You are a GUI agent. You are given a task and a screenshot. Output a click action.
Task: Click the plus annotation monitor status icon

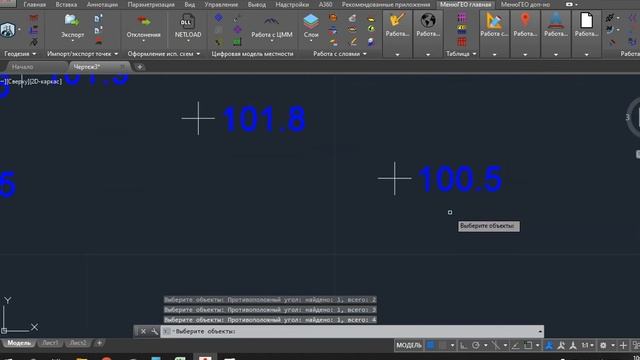623,345
